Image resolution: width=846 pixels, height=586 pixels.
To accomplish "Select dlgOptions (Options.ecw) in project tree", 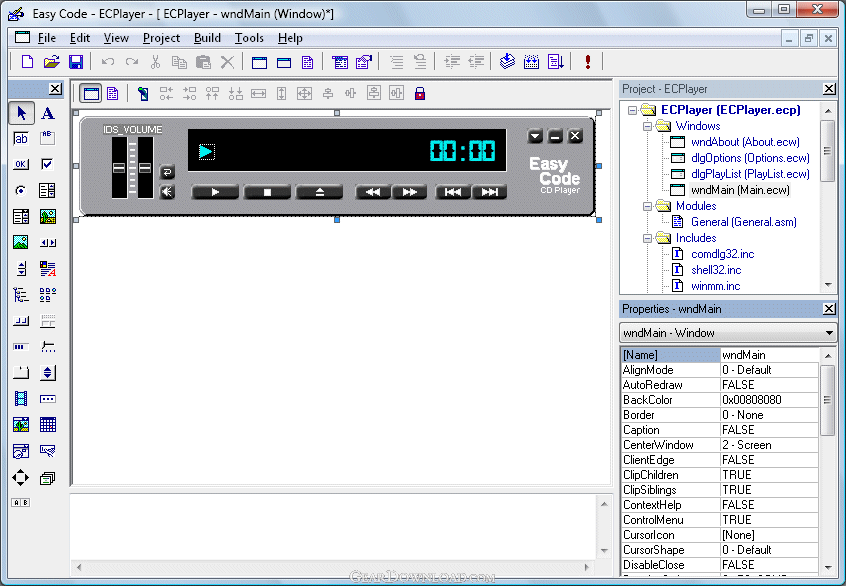I will point(750,158).
